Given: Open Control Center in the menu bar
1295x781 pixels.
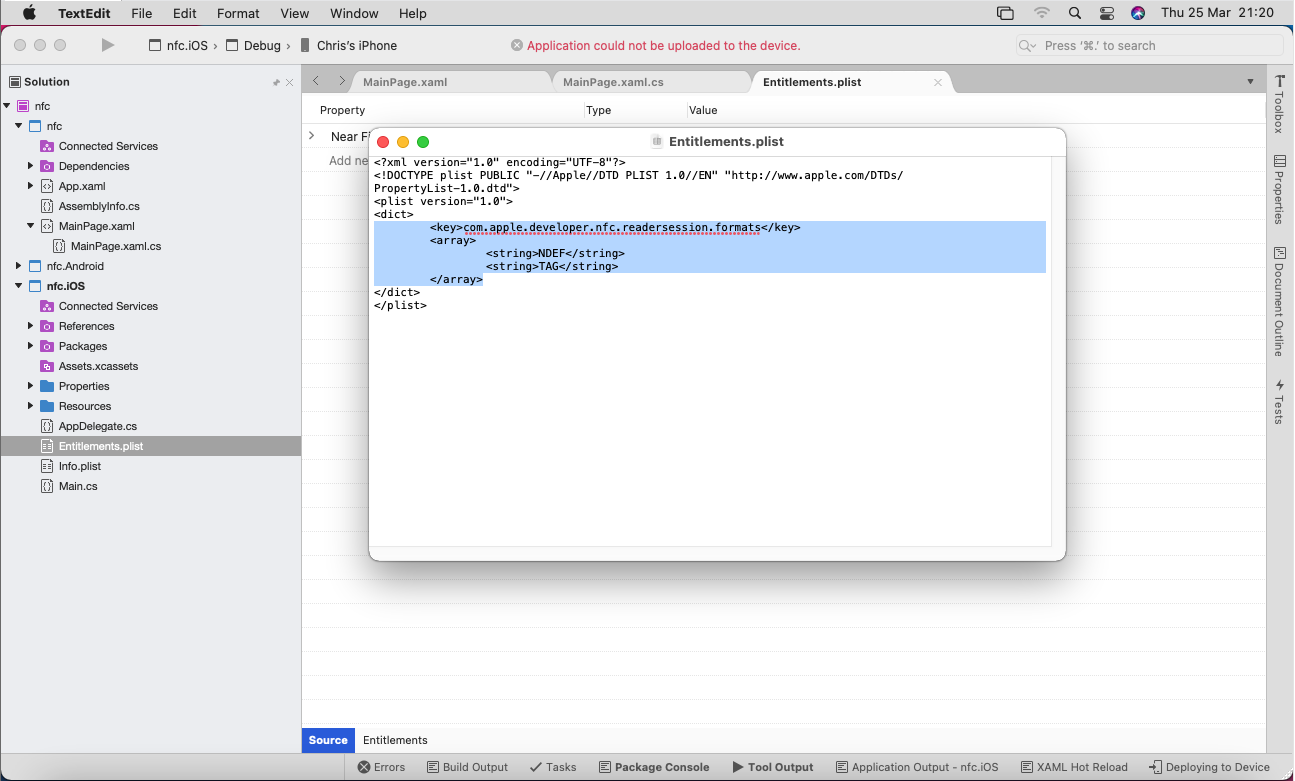Looking at the screenshot, I should click(1106, 13).
